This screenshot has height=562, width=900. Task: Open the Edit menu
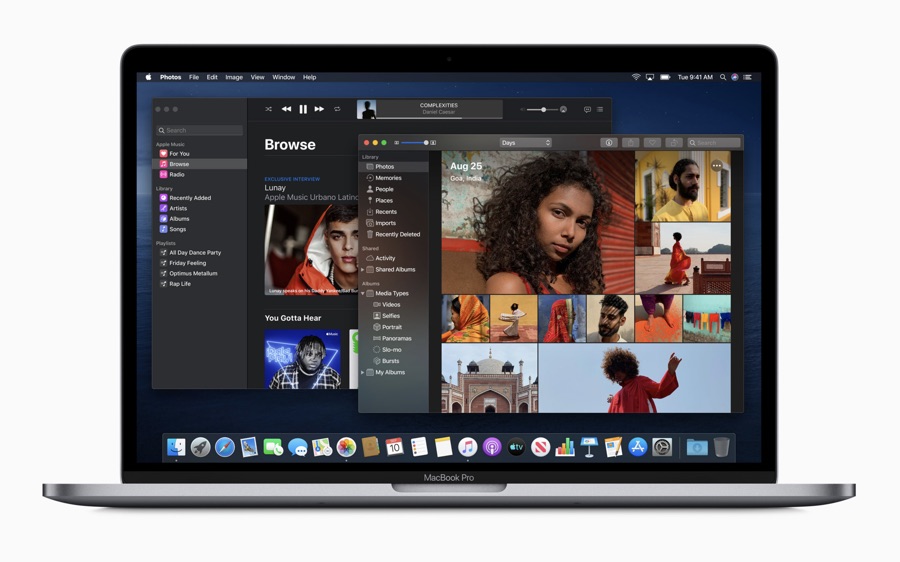coord(212,77)
